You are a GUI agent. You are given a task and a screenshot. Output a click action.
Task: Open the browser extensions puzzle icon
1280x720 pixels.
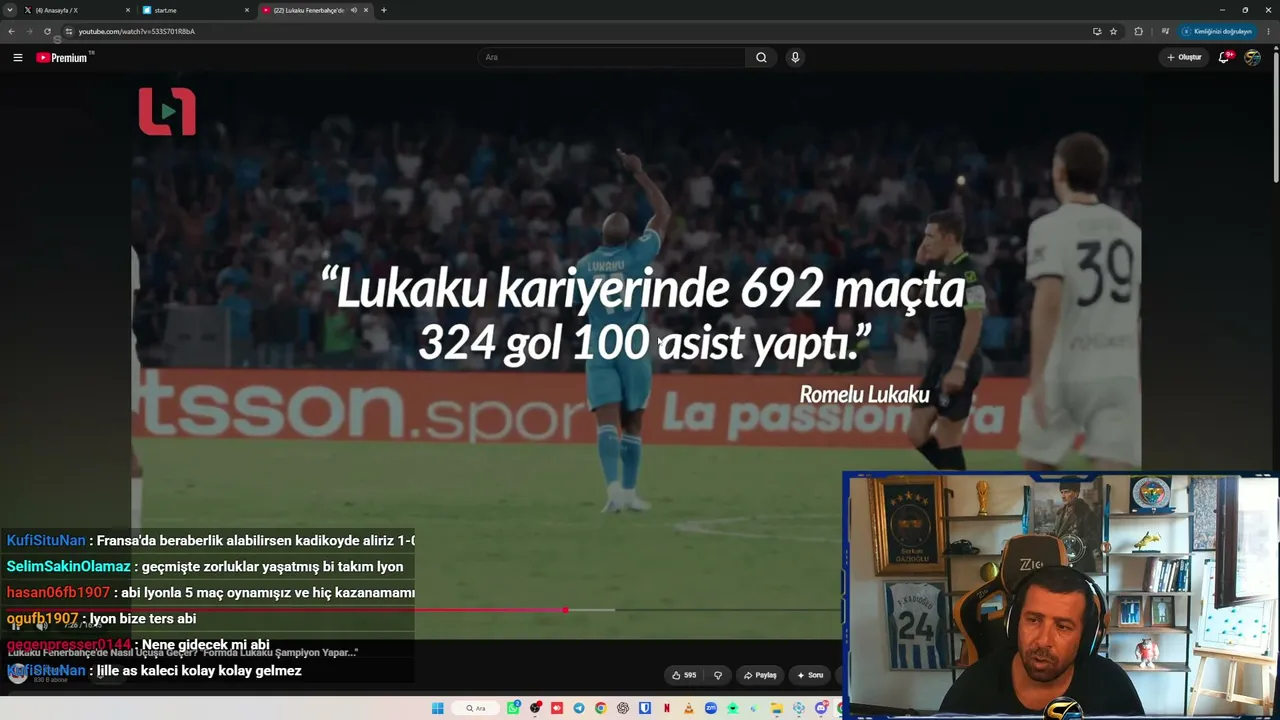click(x=1138, y=31)
